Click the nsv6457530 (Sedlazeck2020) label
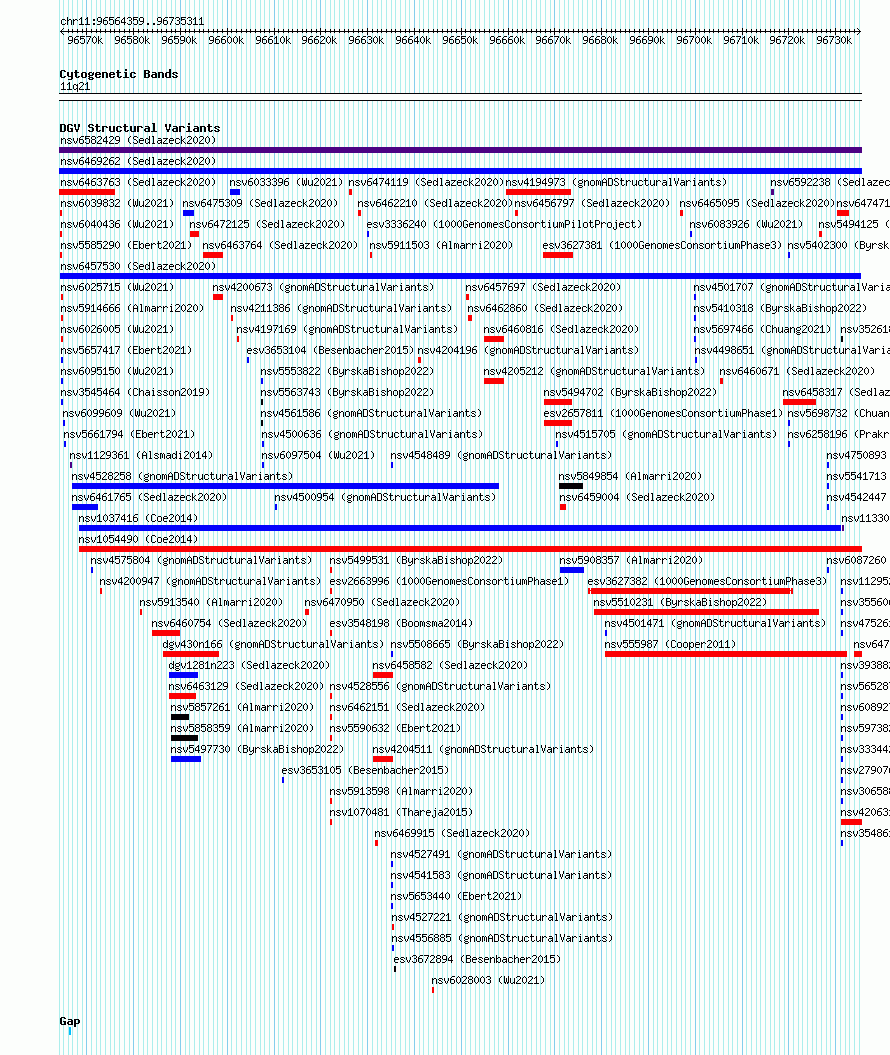This screenshot has height=1055, width=890. (x=138, y=266)
